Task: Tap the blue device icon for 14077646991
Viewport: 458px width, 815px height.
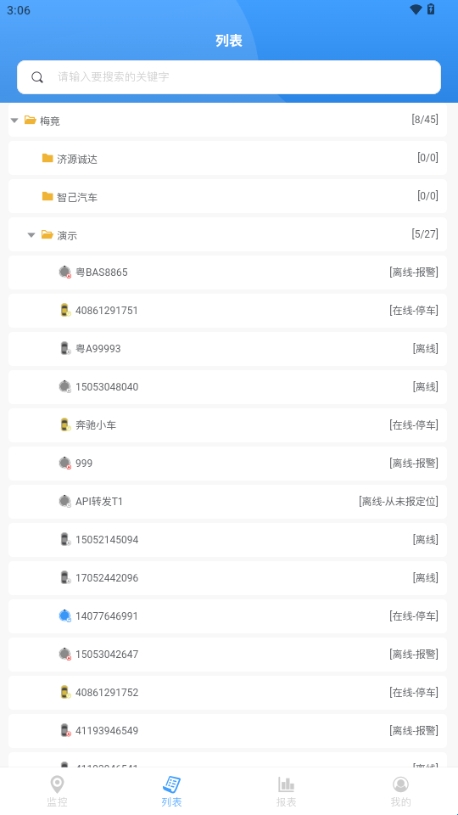Action: tap(65, 616)
